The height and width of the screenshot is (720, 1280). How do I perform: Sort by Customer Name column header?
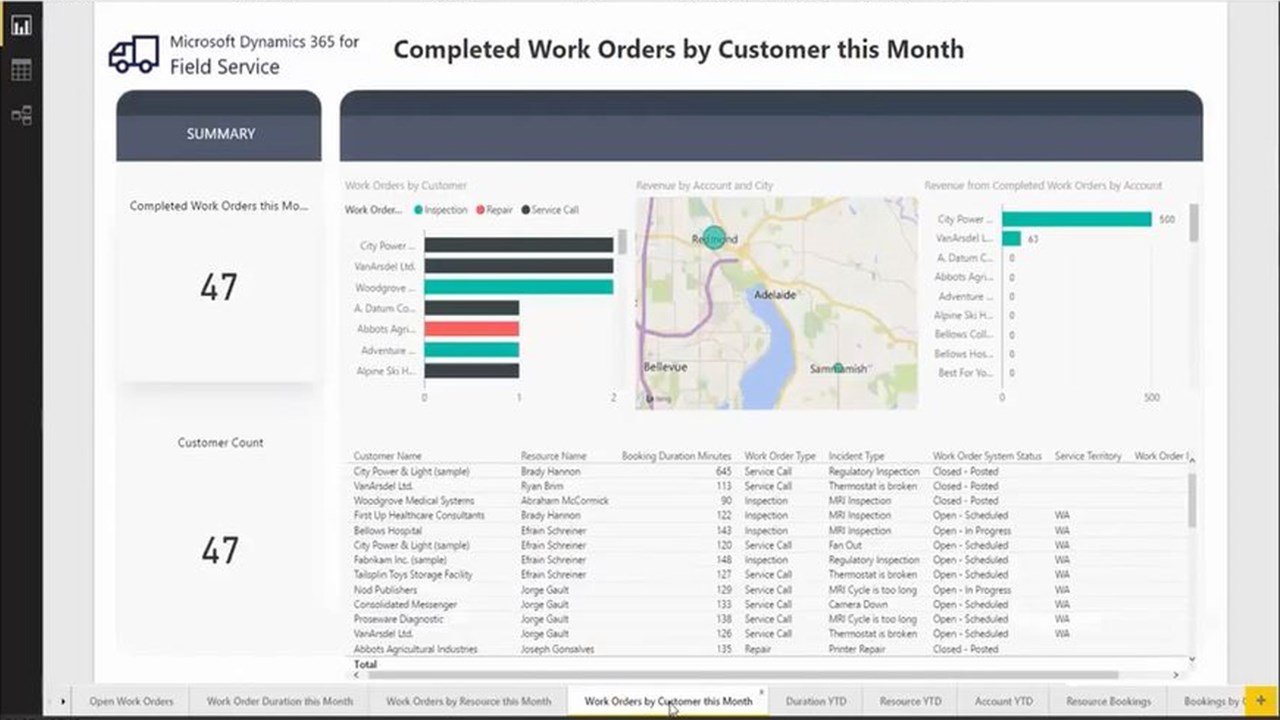[388, 456]
